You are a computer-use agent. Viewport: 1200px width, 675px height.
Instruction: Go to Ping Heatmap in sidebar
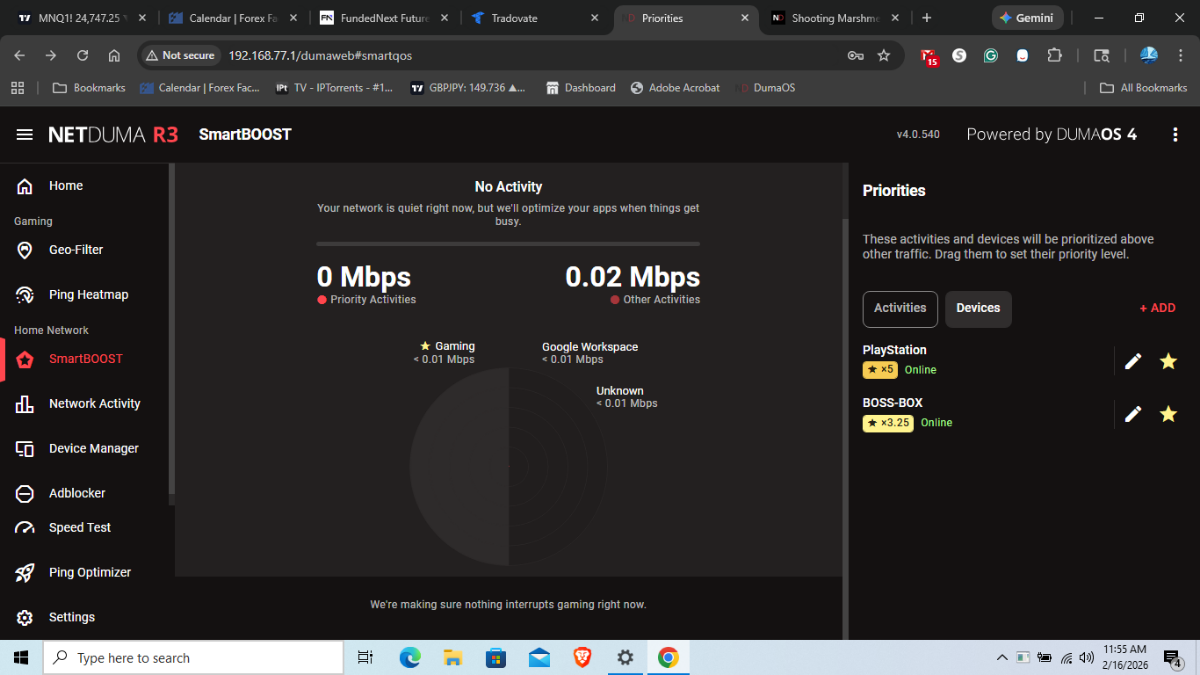pos(88,295)
